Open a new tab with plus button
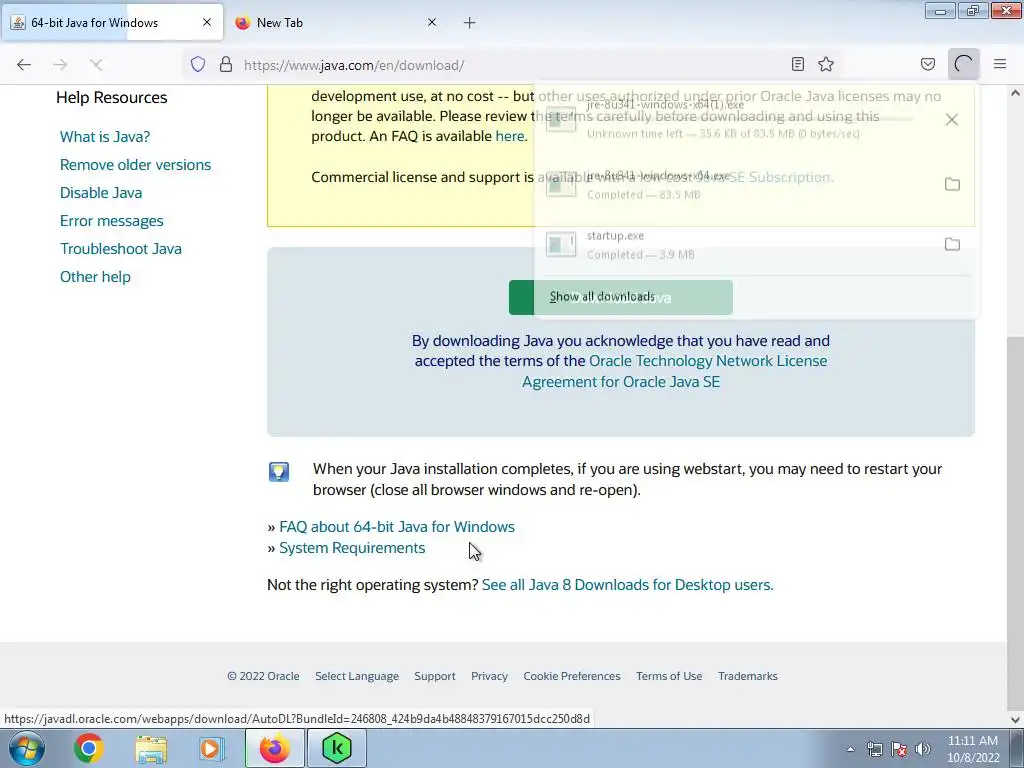This screenshot has width=1024, height=768. click(x=470, y=23)
